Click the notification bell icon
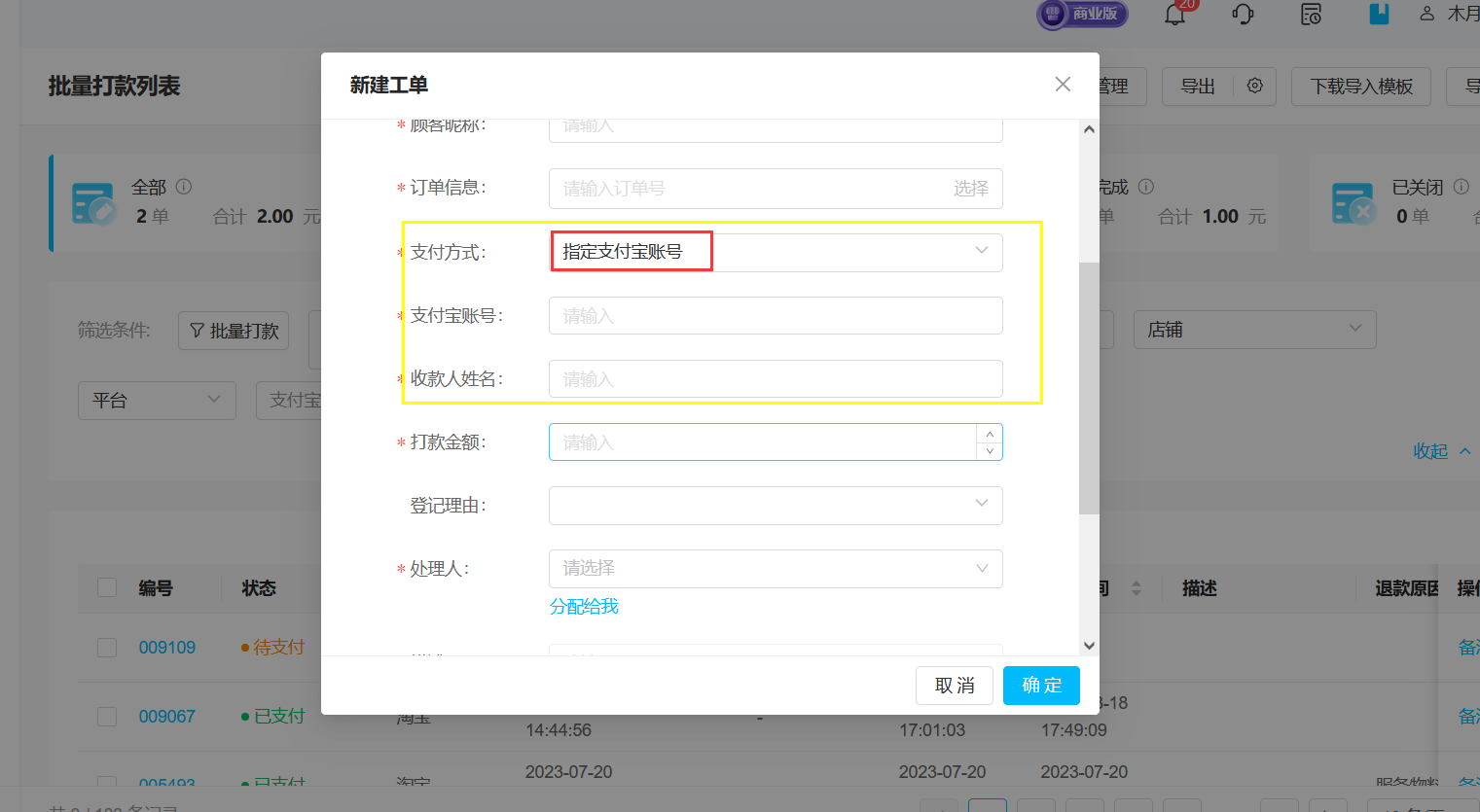The image size is (1480, 812). click(1175, 14)
